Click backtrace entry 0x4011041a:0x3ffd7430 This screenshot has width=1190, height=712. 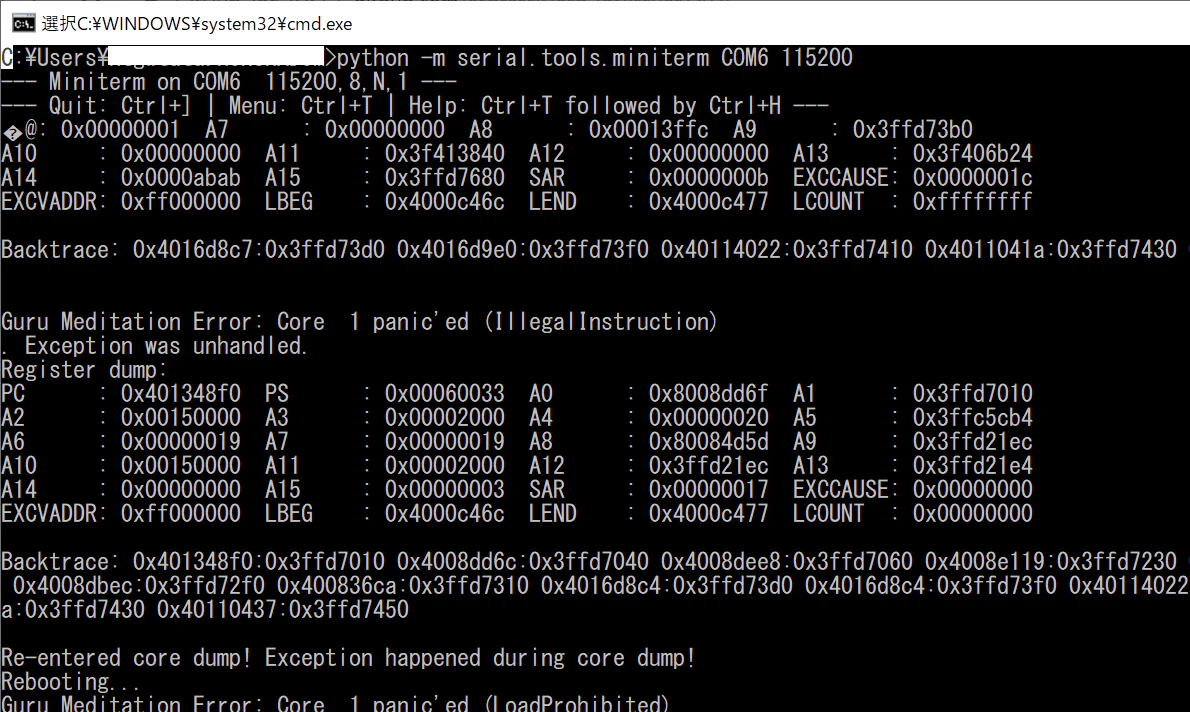[x=1050, y=250]
